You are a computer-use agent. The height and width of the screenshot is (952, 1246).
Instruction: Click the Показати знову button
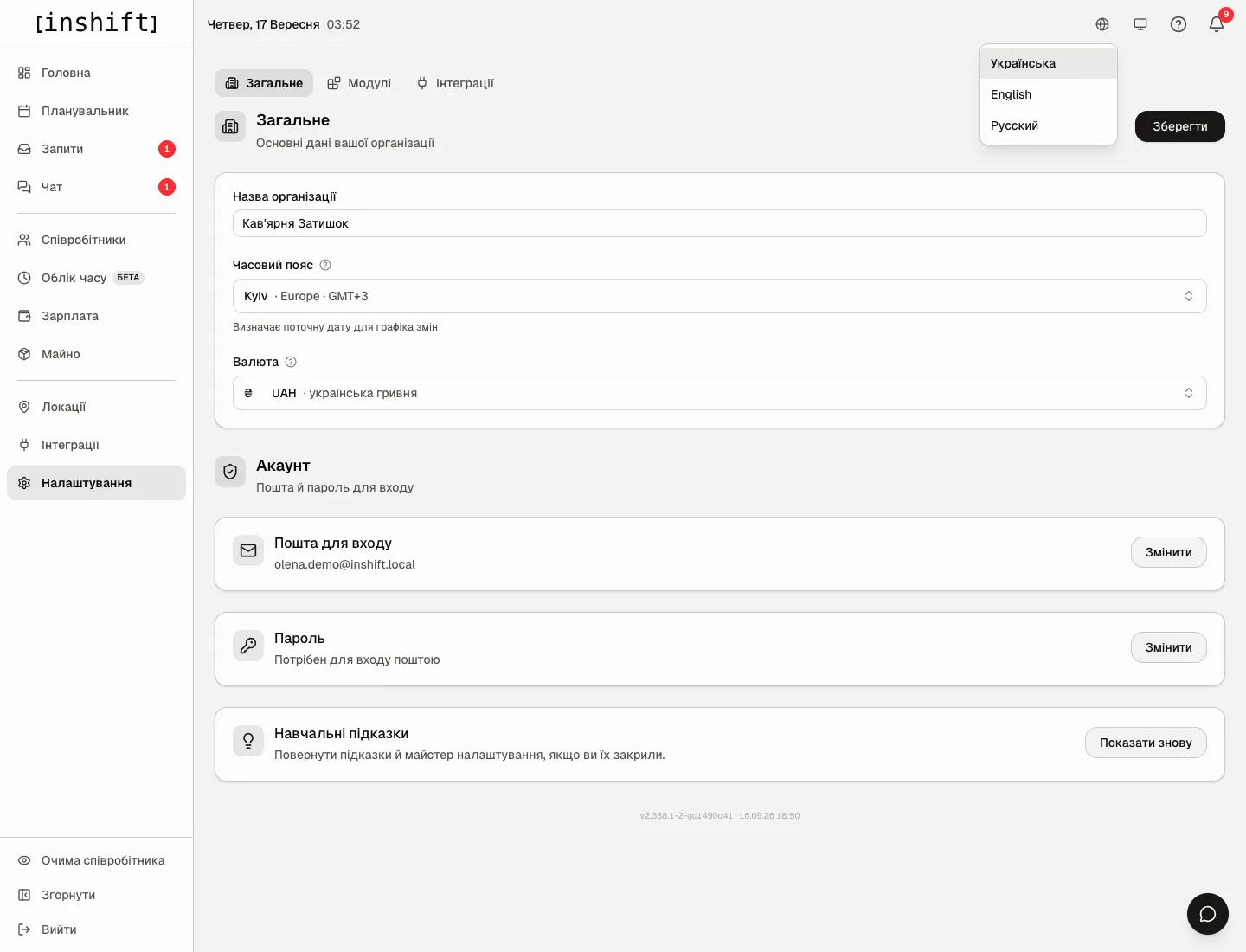click(1146, 743)
